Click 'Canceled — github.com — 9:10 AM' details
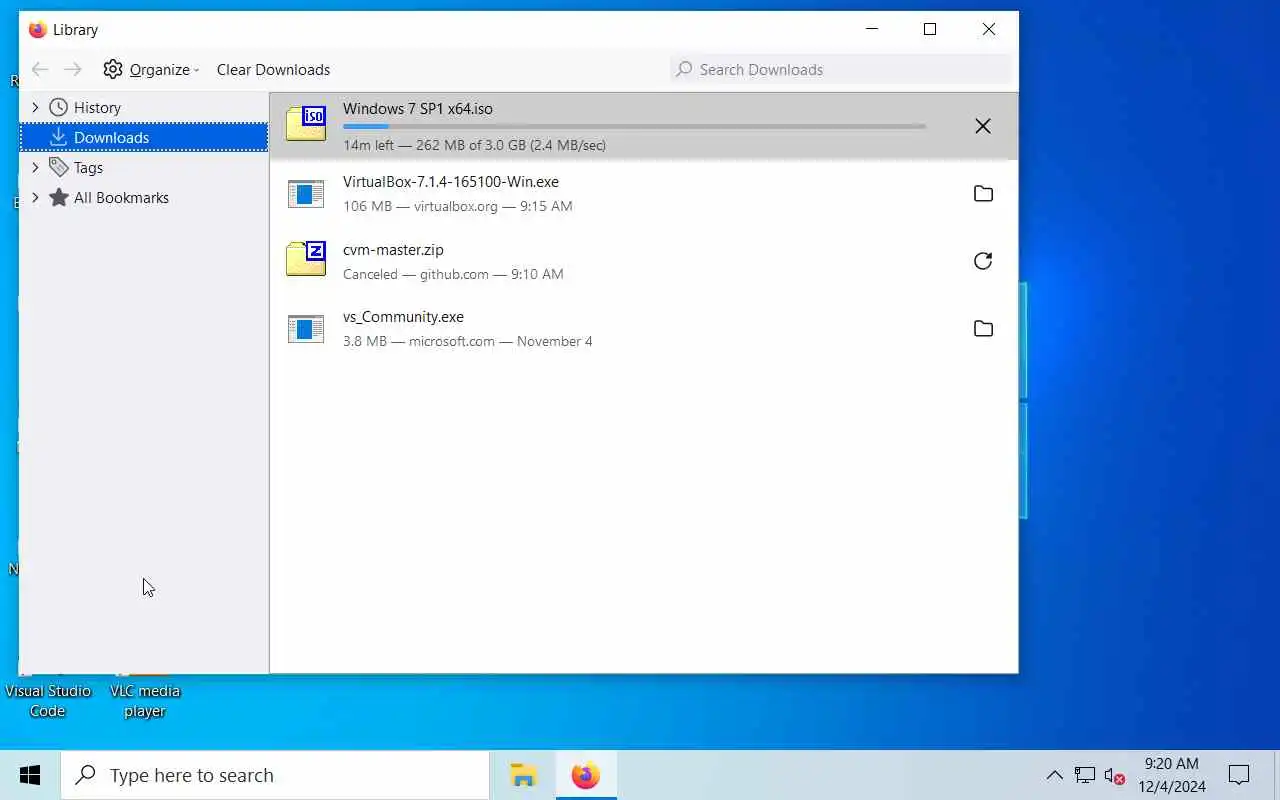Screen dimensions: 1280x800 point(453,274)
